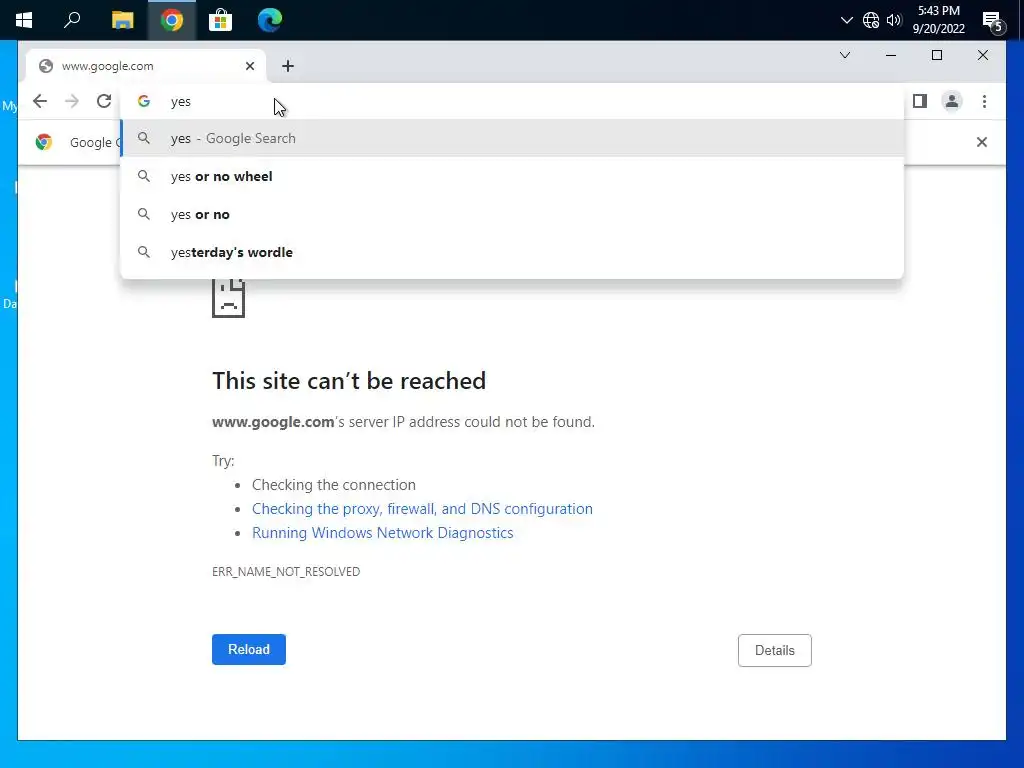Open network status tray icon

(x=871, y=20)
